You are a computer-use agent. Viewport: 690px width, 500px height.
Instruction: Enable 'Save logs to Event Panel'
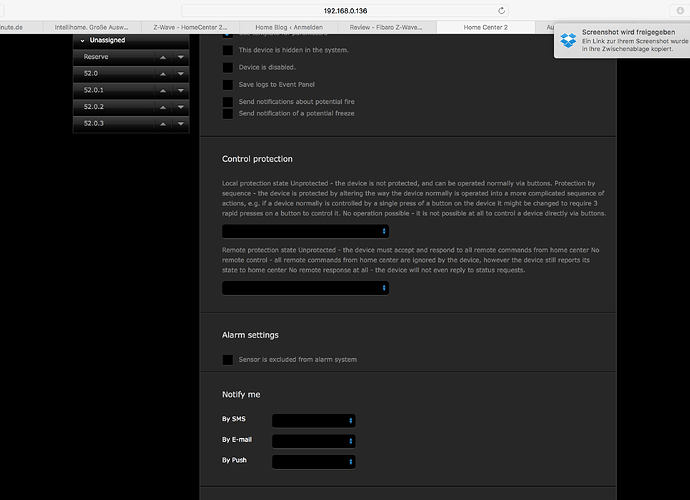(228, 85)
